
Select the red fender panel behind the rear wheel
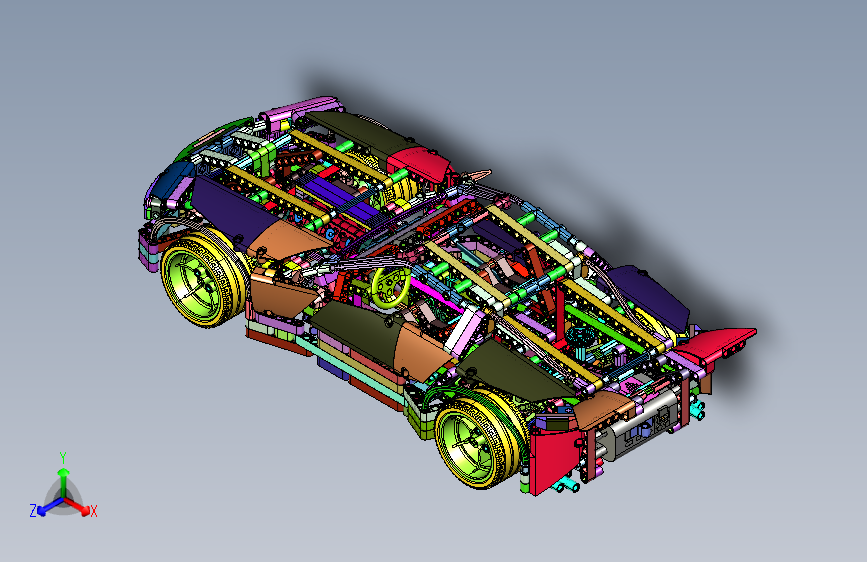coord(555,460)
